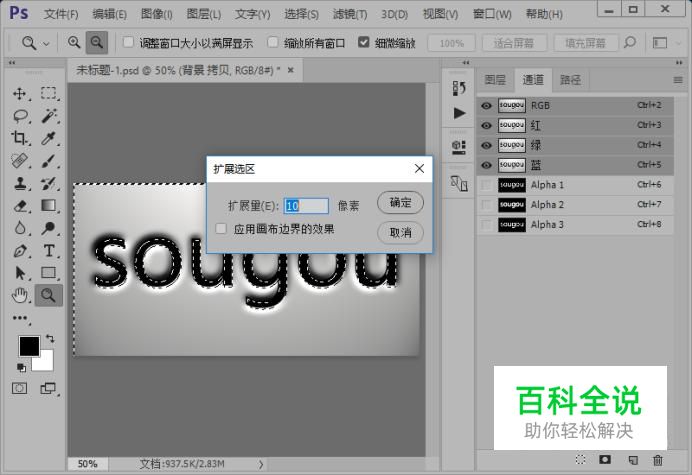
Task: Select the Blur tool
Action: (19, 228)
